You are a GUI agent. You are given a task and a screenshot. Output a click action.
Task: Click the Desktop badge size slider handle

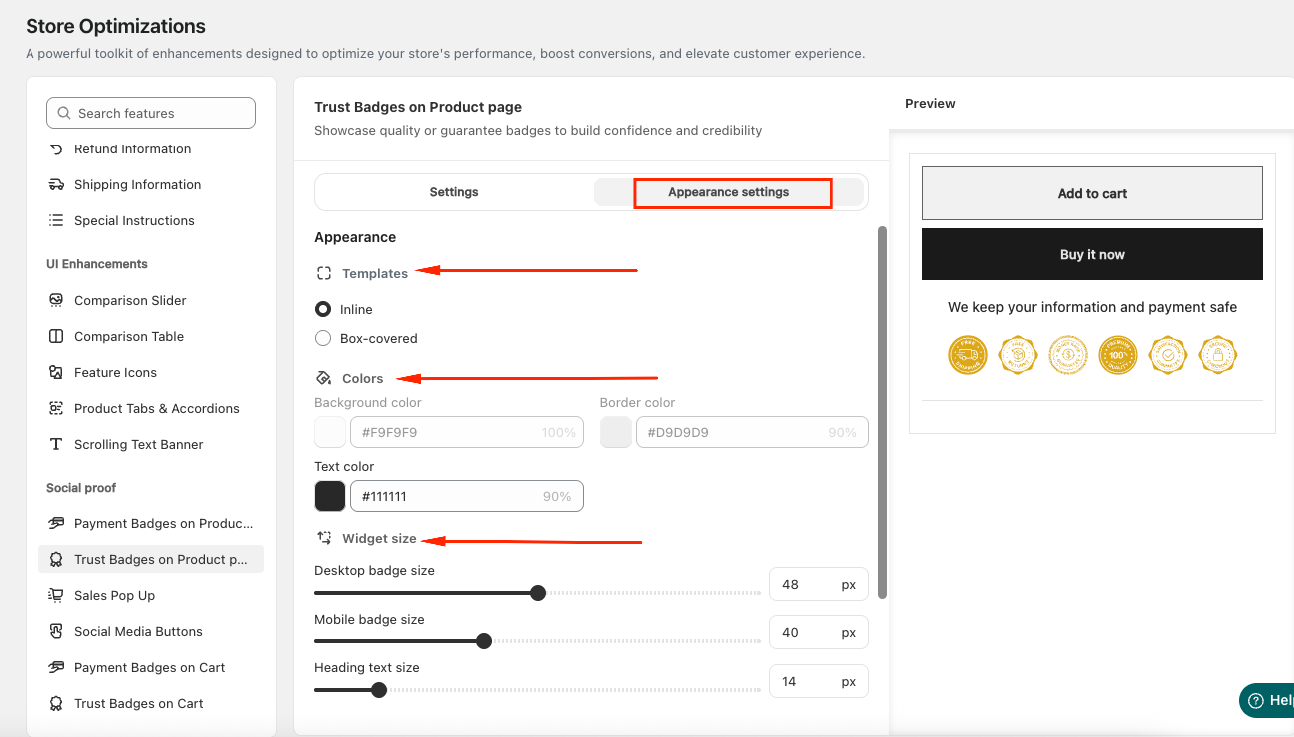click(538, 593)
